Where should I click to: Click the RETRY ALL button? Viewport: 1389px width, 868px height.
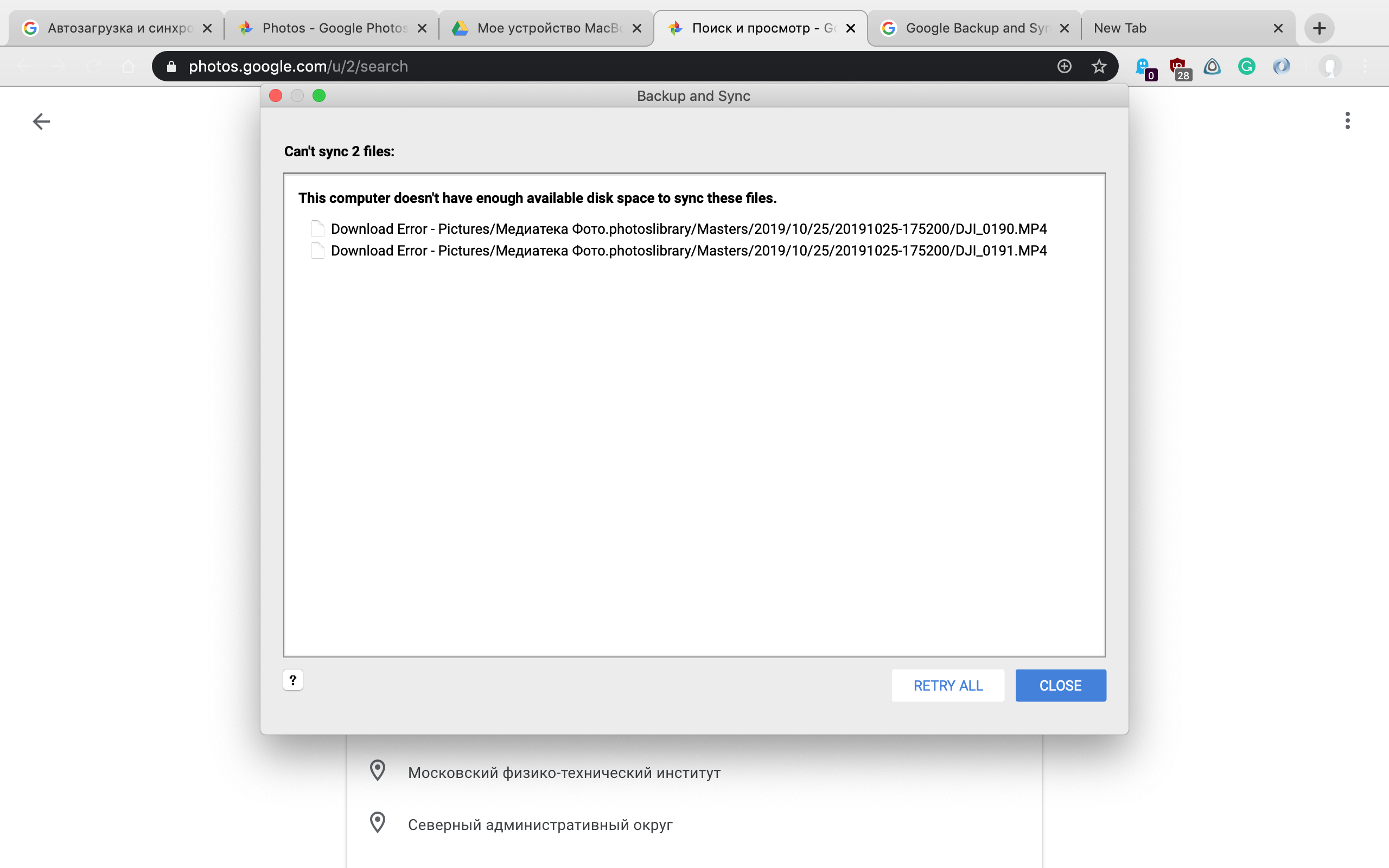pos(948,685)
